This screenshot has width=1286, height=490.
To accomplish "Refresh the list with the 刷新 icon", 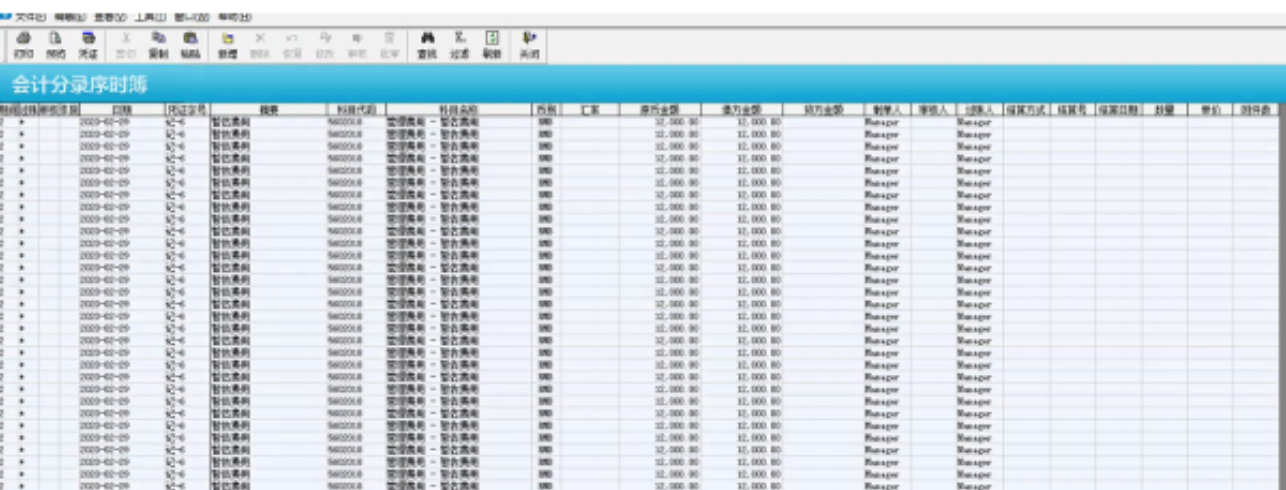I will (491, 45).
